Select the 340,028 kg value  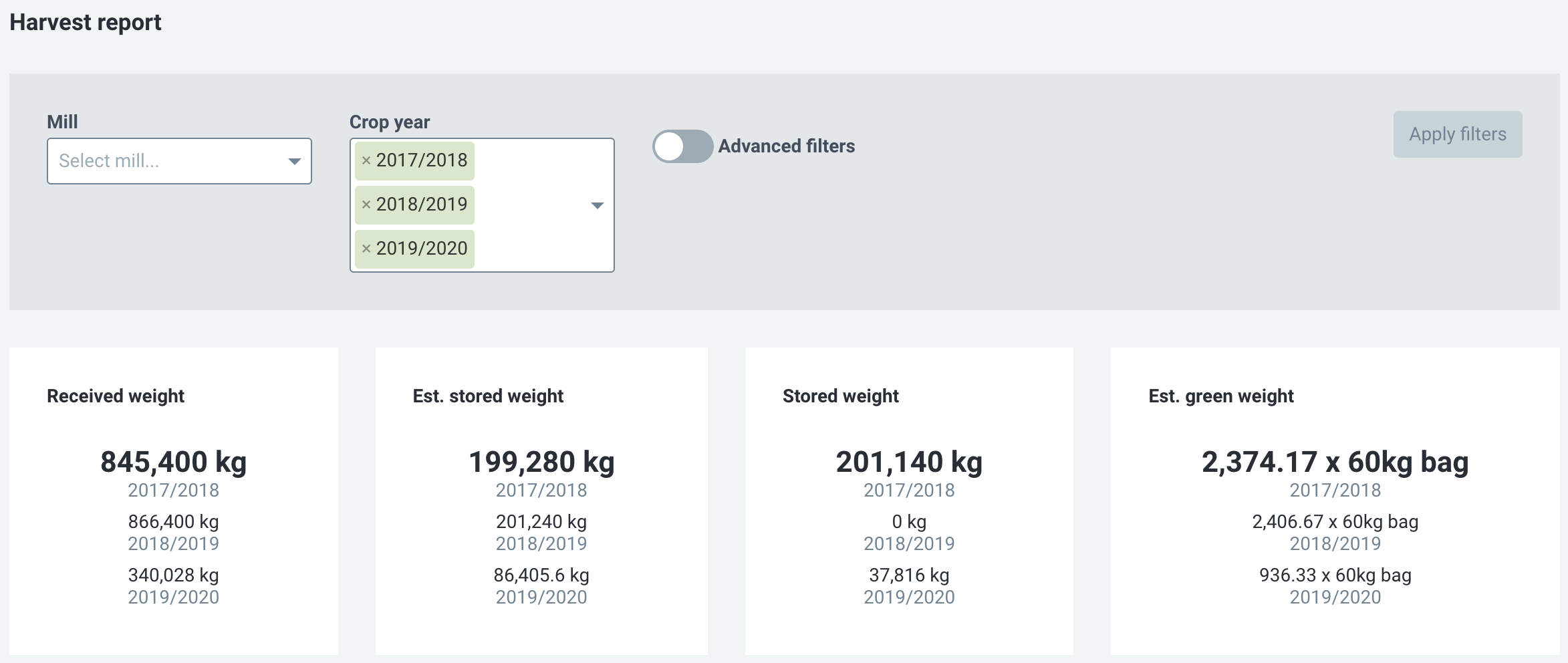[x=174, y=575]
